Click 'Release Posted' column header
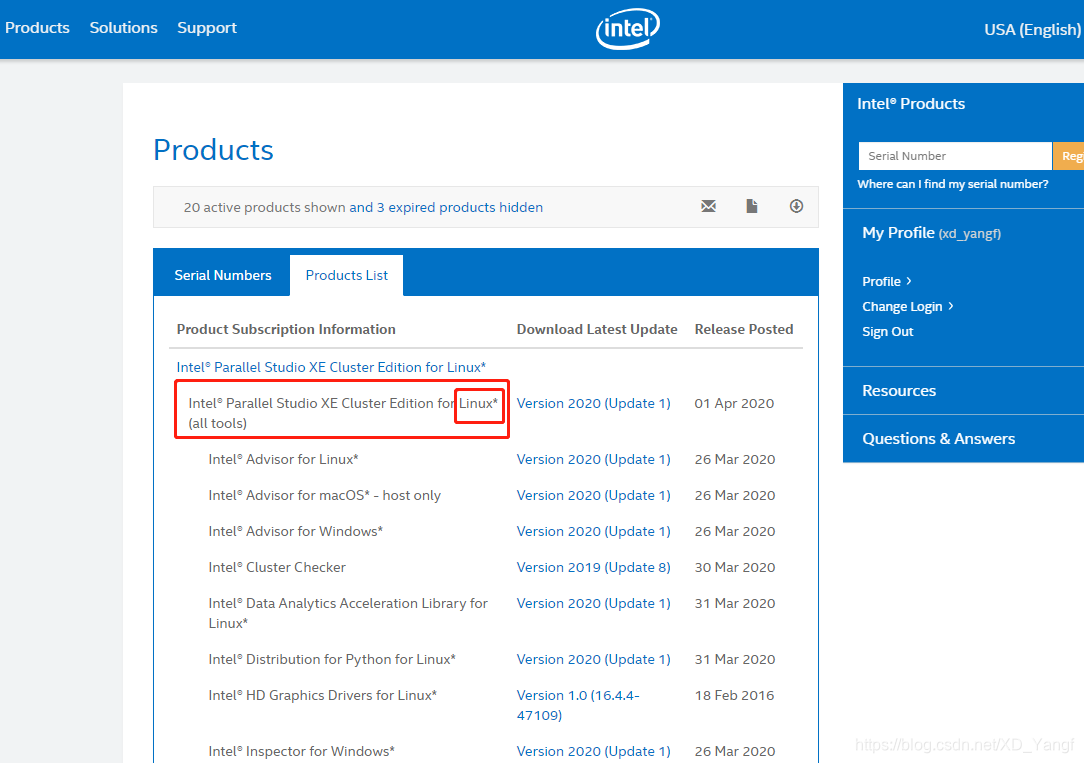The width and height of the screenshot is (1084, 763). 744,329
